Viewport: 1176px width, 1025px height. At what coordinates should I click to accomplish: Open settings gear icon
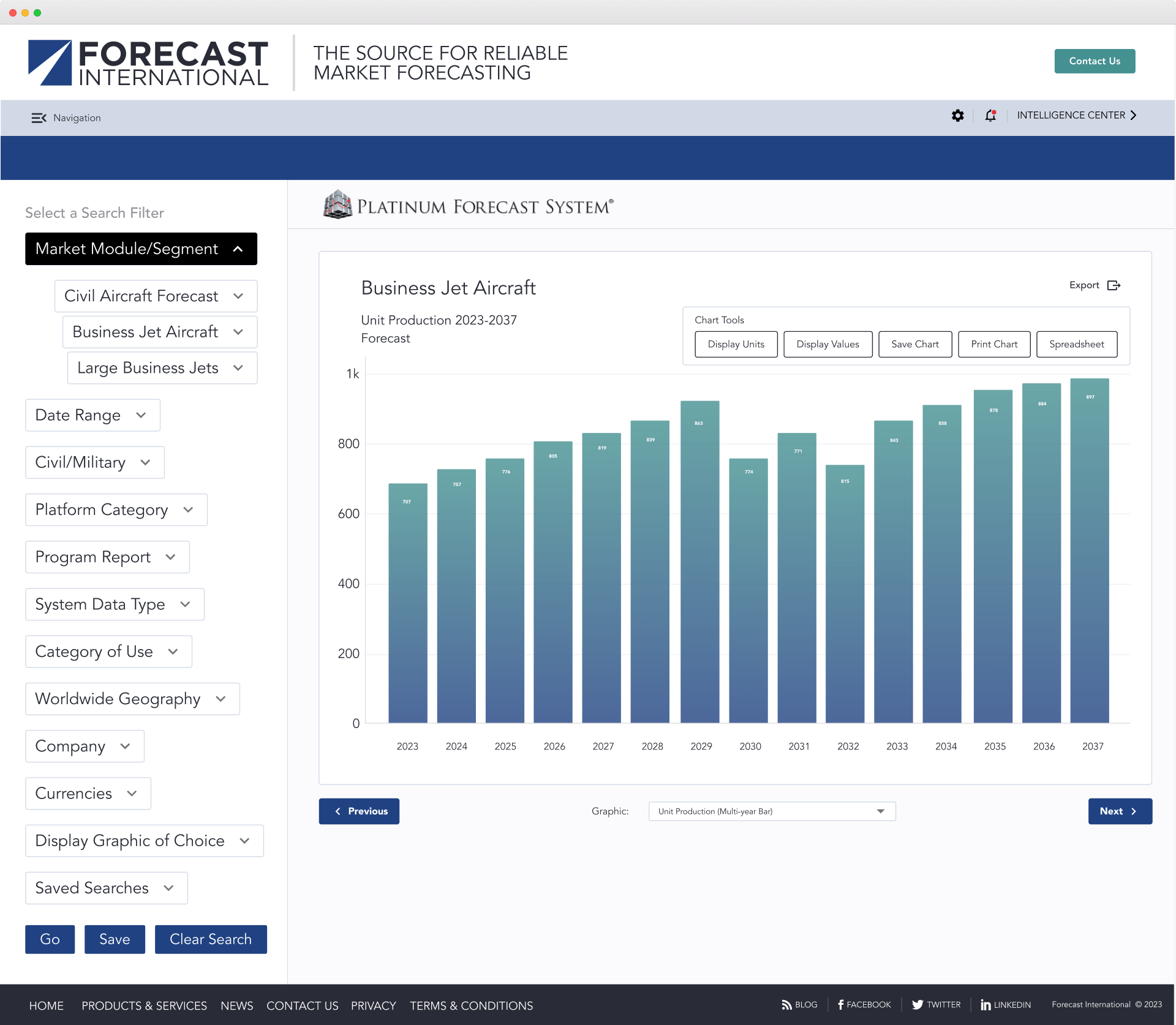click(x=957, y=116)
